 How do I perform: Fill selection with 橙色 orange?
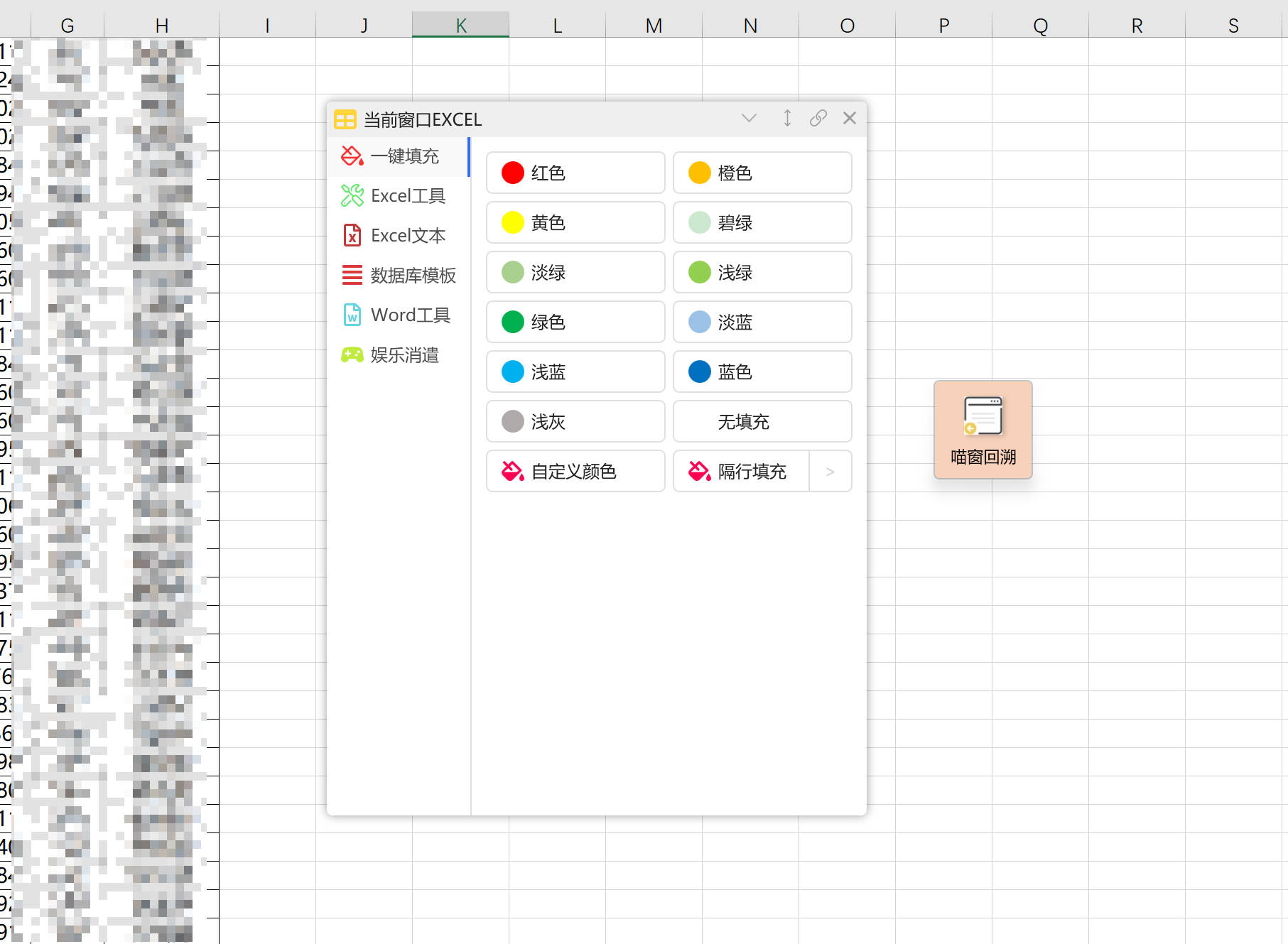click(762, 173)
